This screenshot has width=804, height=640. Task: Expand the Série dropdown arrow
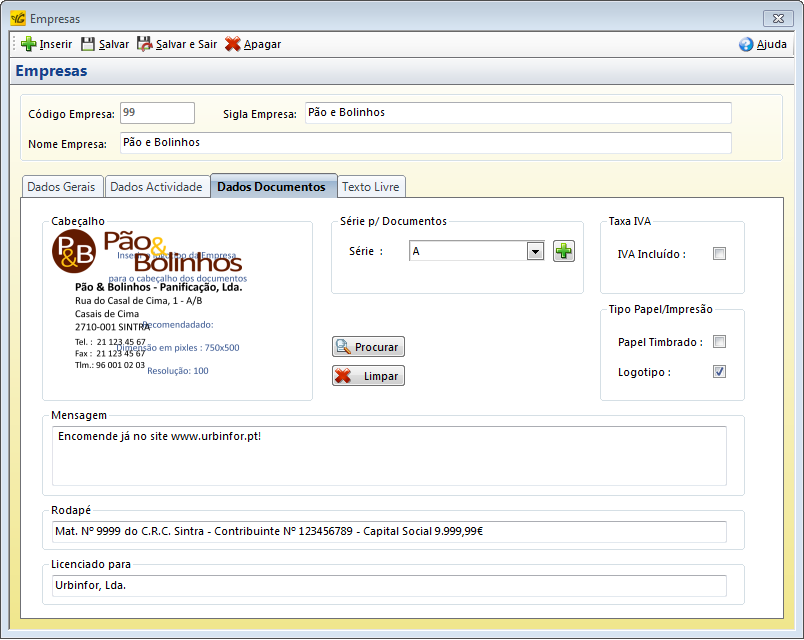(535, 252)
